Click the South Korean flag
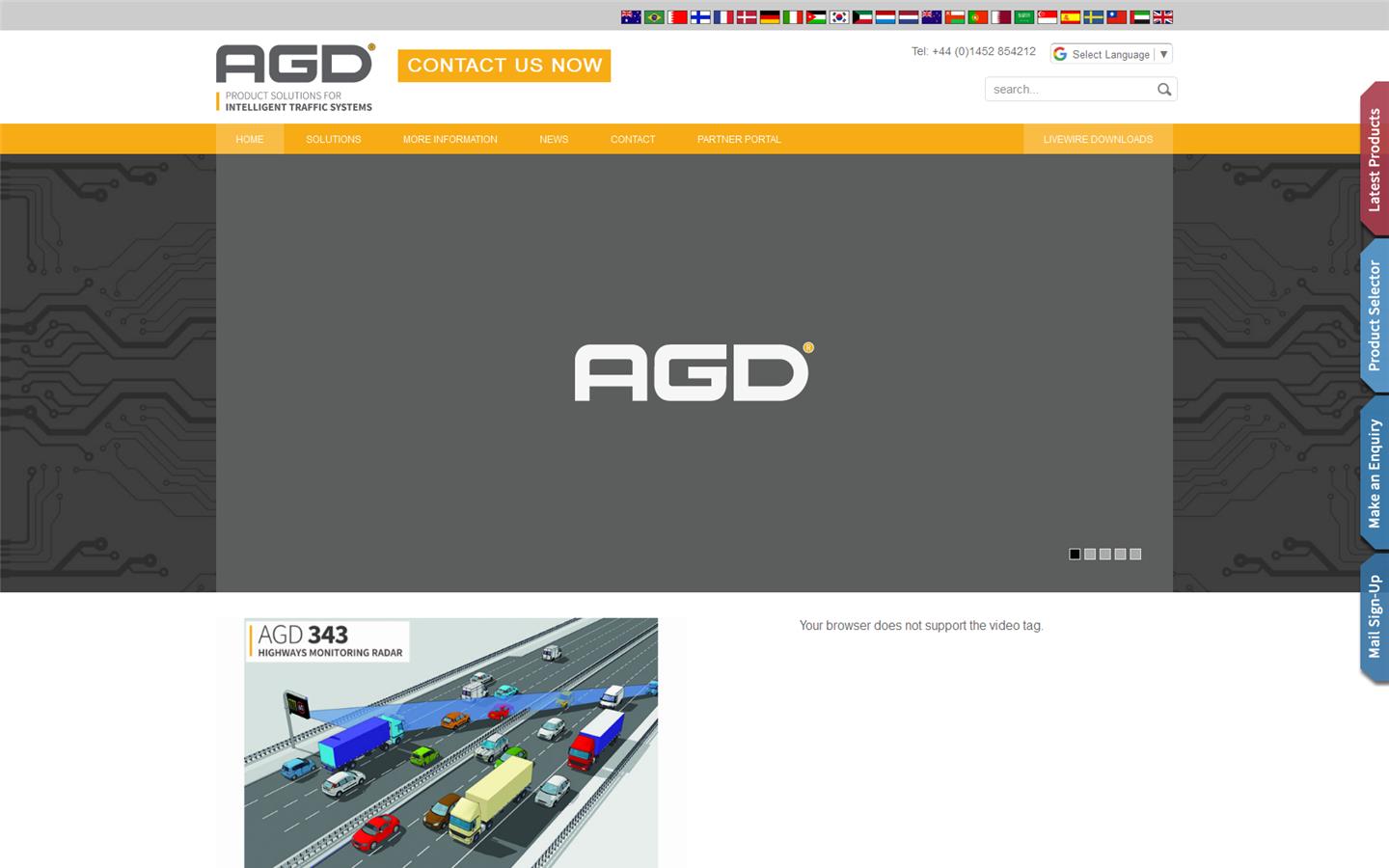The width and height of the screenshot is (1389, 868). click(839, 16)
